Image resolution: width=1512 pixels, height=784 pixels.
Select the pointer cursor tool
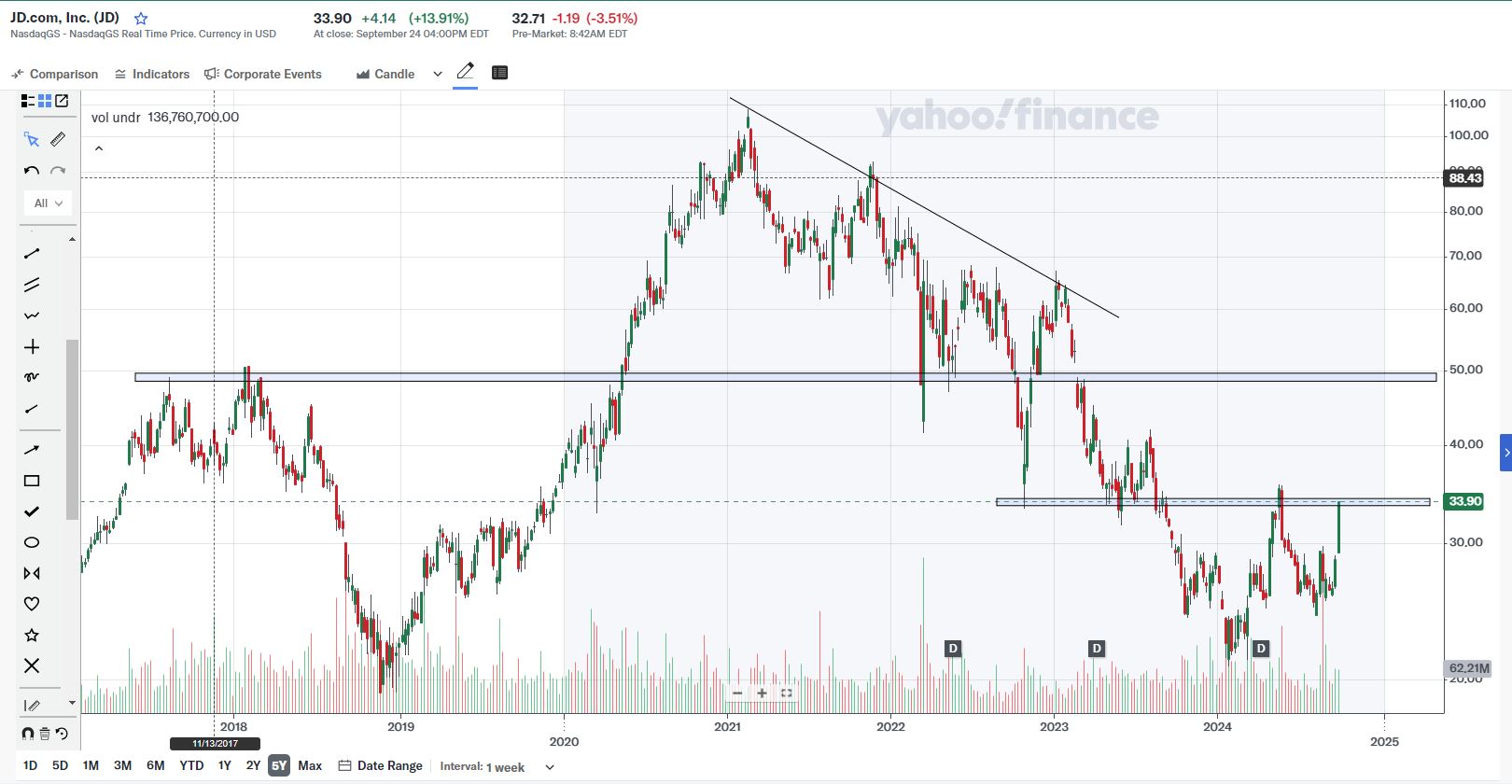pyautogui.click(x=32, y=140)
